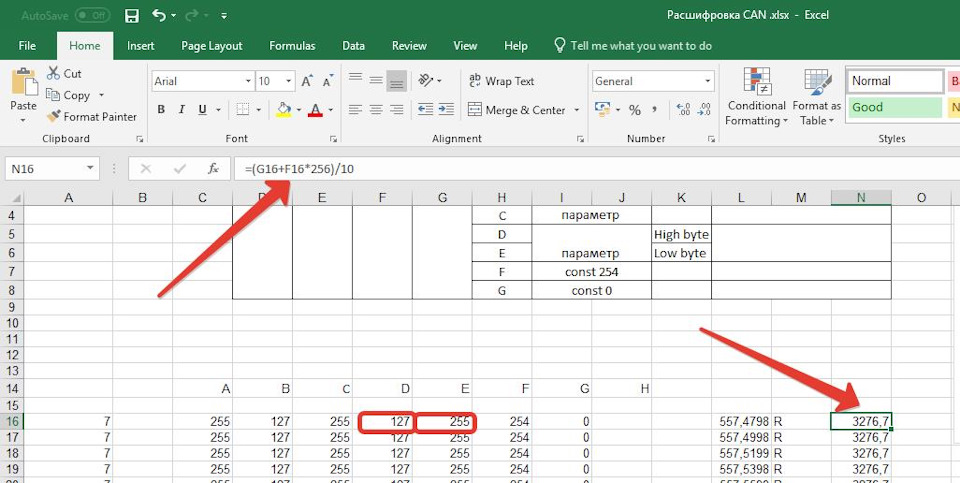Screen dimensions: 960x483
Task: Toggle Underline formatting
Action: pos(202,110)
